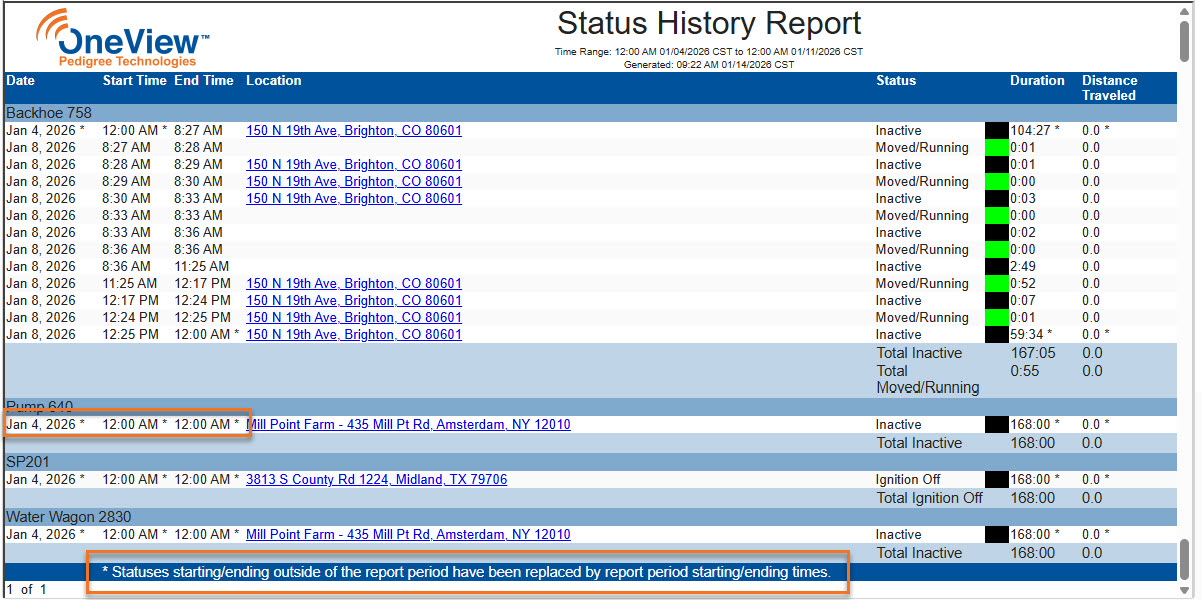
Task: Click the Backhoe 758 group heading
Action: [49, 113]
